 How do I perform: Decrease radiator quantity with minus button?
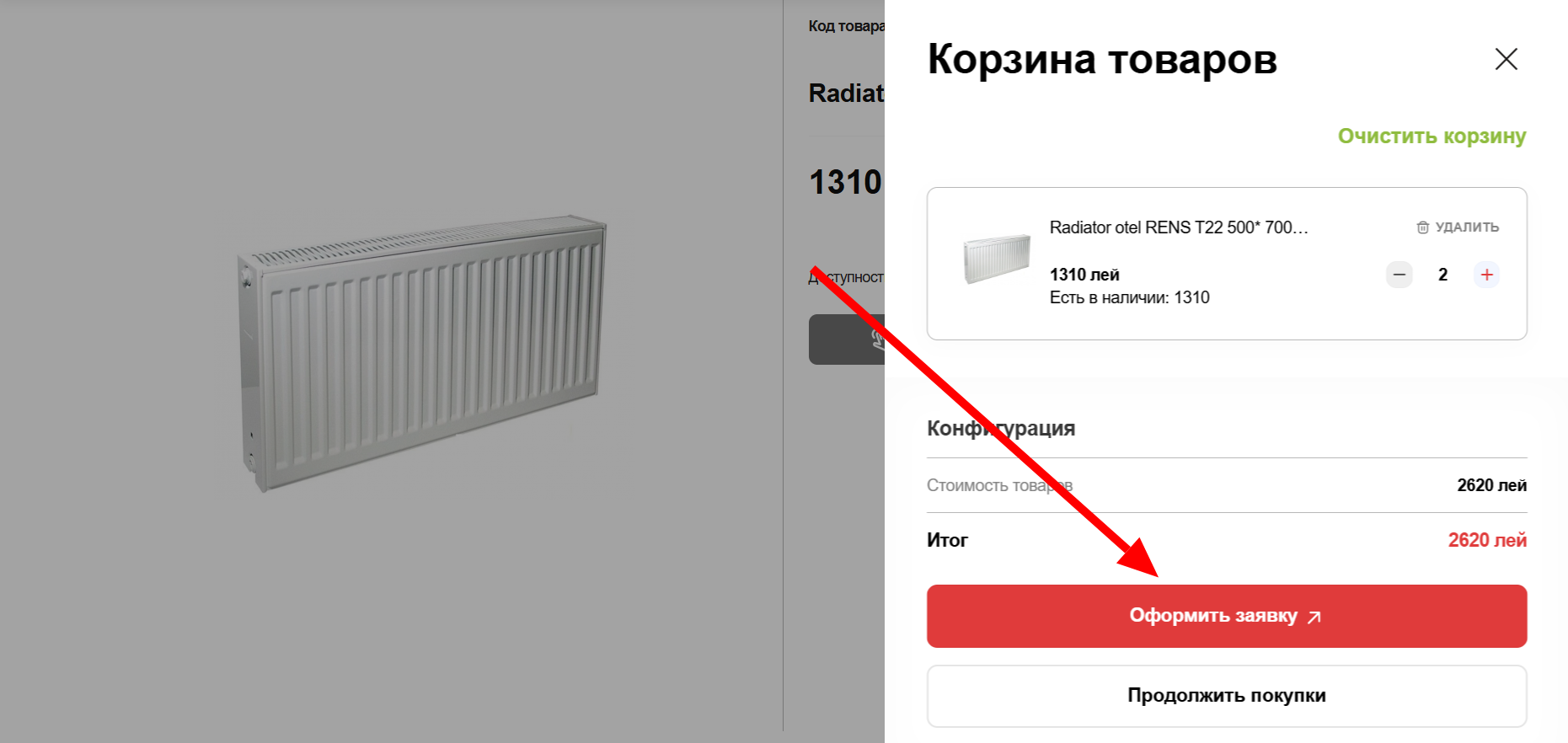(1399, 275)
